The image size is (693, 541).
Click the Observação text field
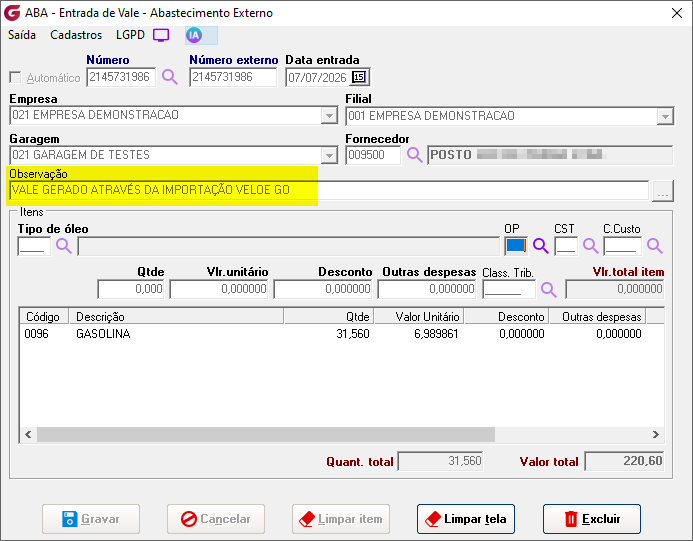tap(329, 190)
